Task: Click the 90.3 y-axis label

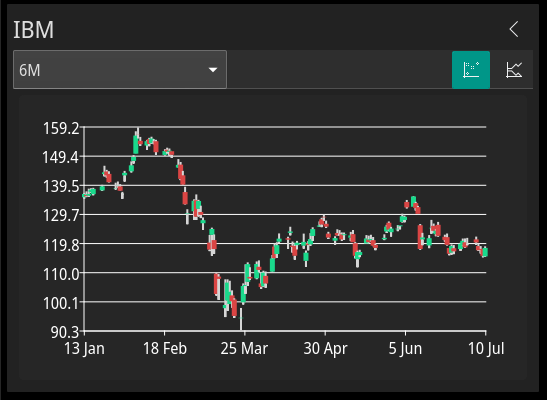Action: (x=65, y=332)
